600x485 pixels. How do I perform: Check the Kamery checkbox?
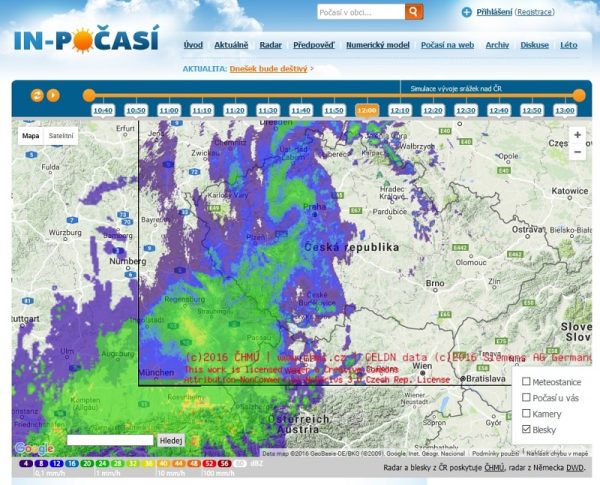(526, 413)
